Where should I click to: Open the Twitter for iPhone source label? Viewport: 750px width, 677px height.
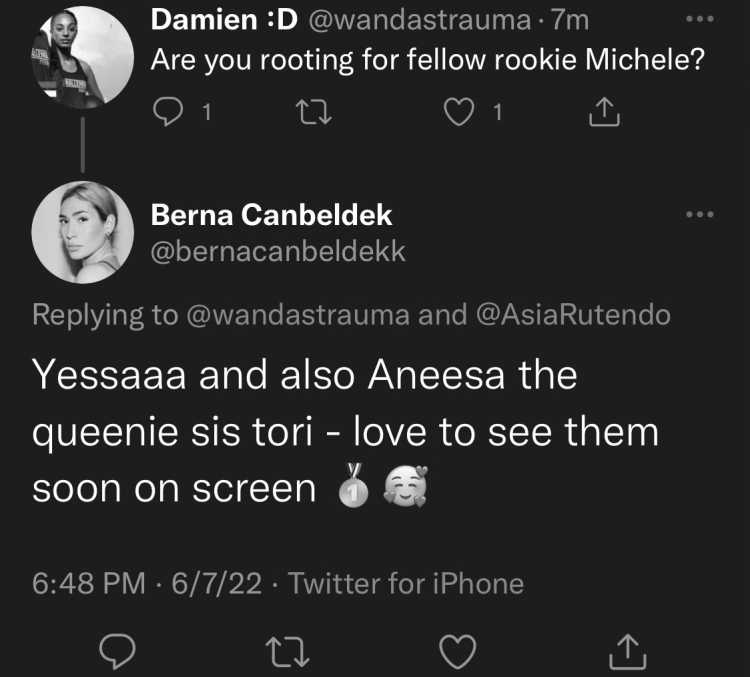406,584
